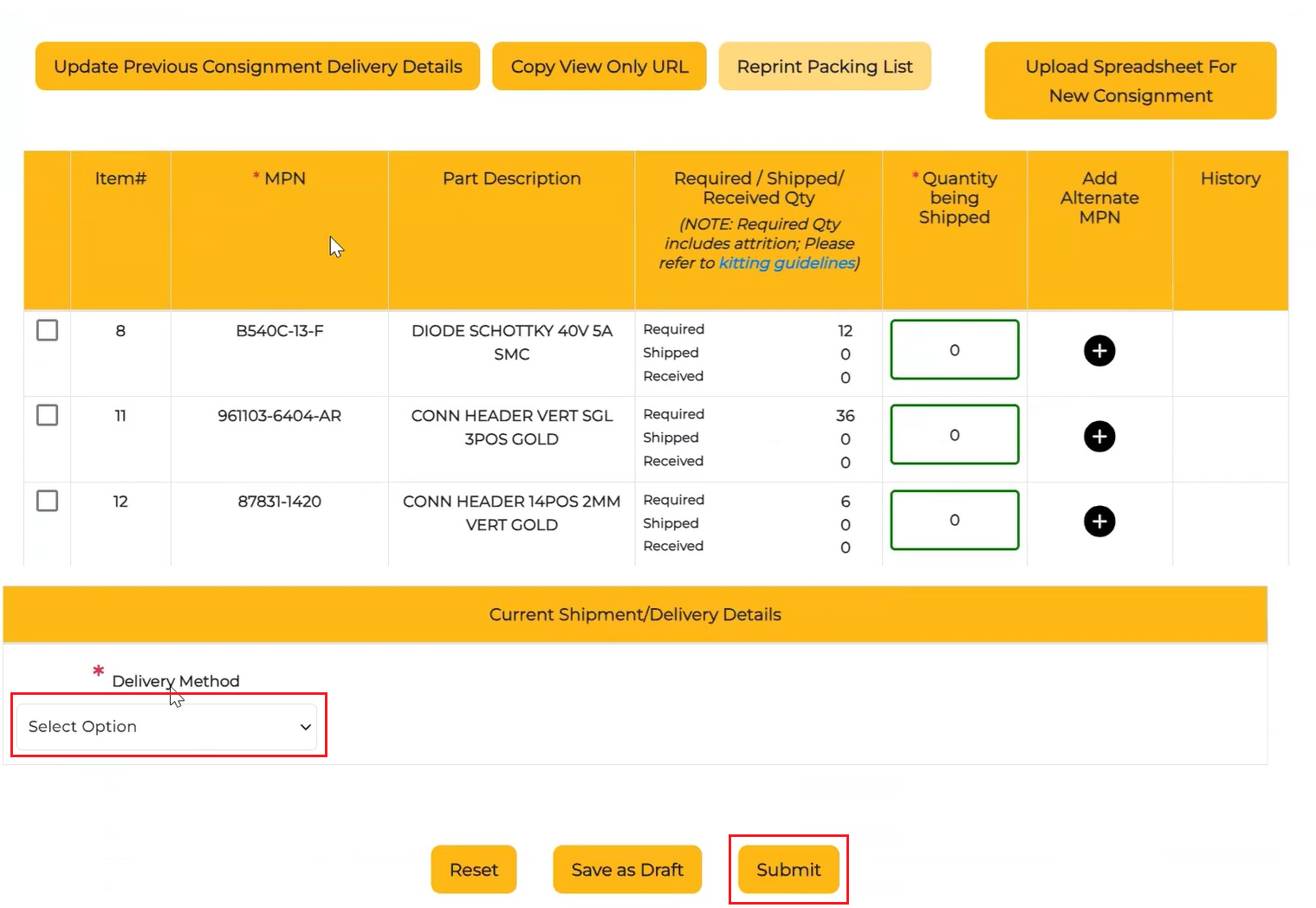Screen dimensions: 1316x908
Task: Select checkbox for item 8
Action: coord(48,330)
